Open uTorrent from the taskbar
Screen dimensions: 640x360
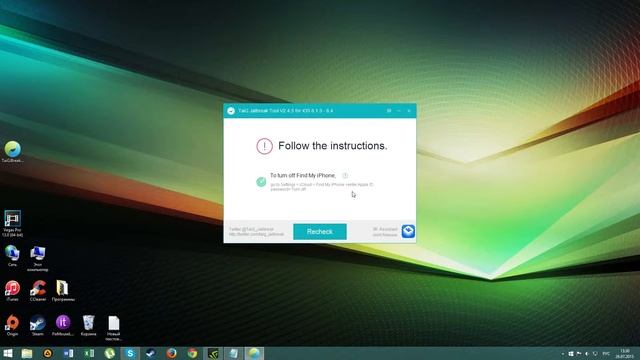click(109, 353)
